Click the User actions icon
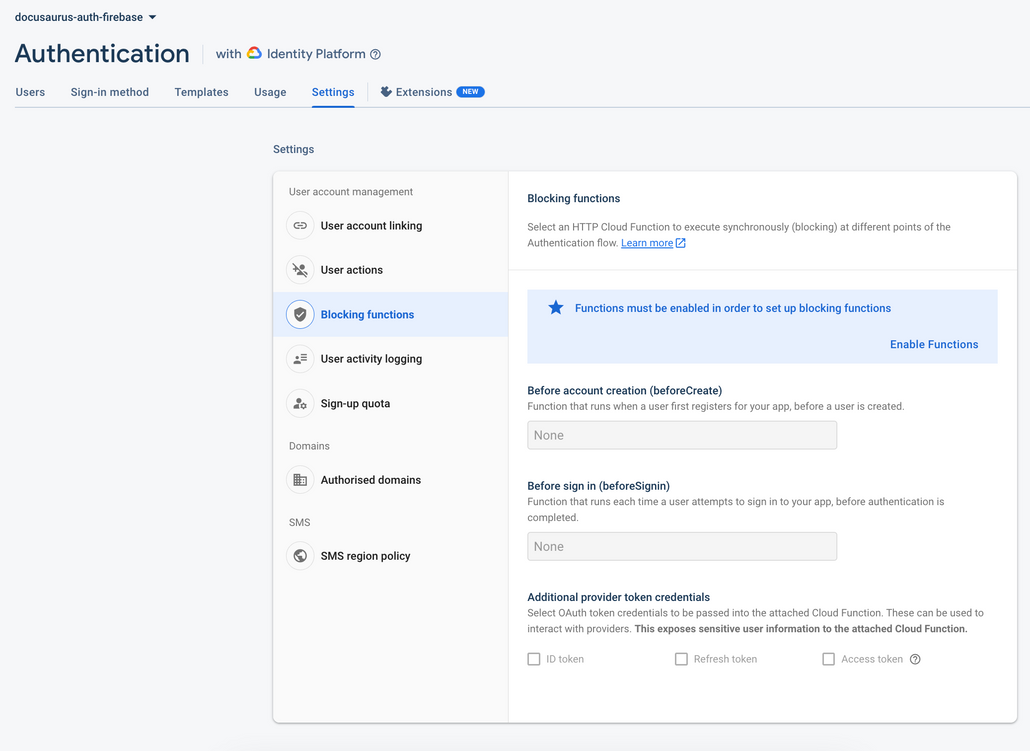Viewport: 1030px width, 751px height. 300,270
